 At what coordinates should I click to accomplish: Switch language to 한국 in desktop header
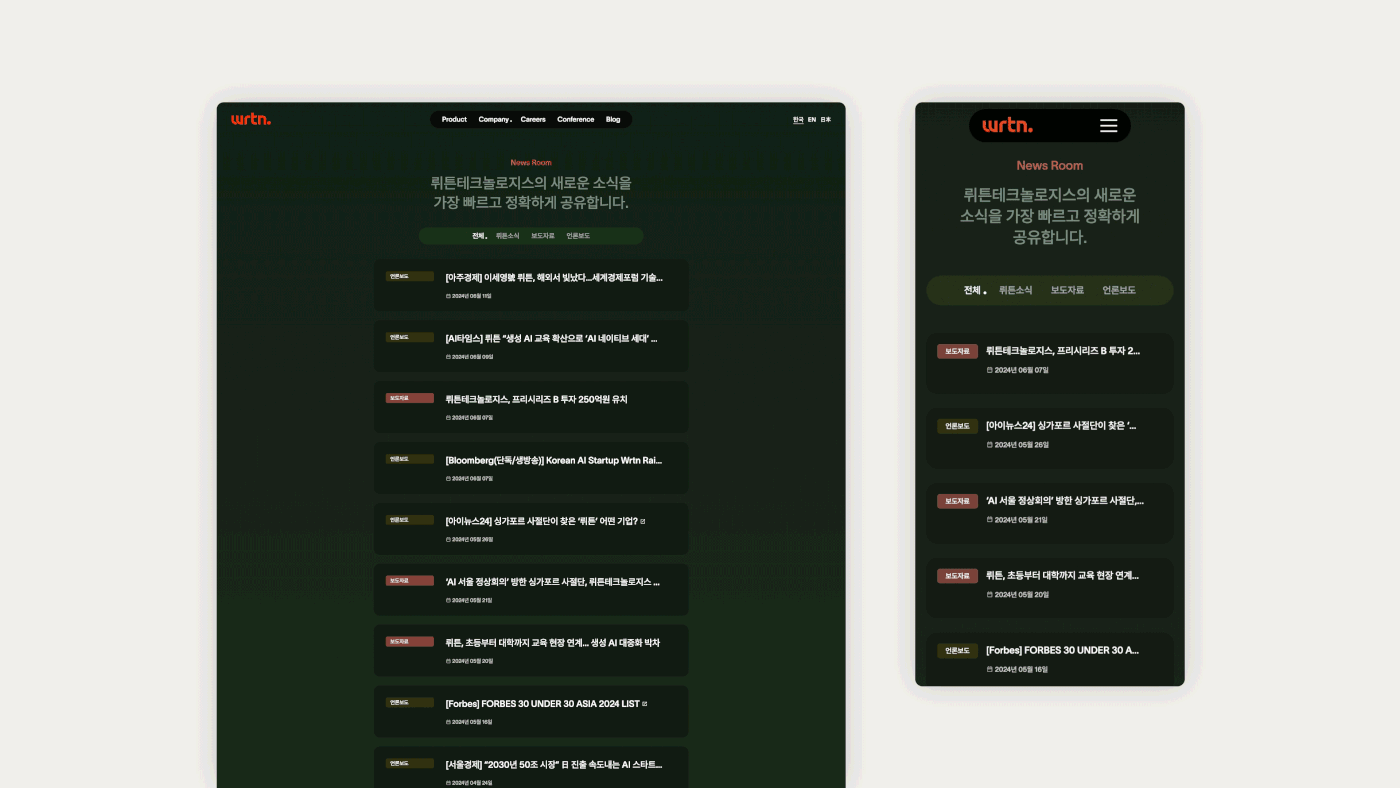pos(798,119)
